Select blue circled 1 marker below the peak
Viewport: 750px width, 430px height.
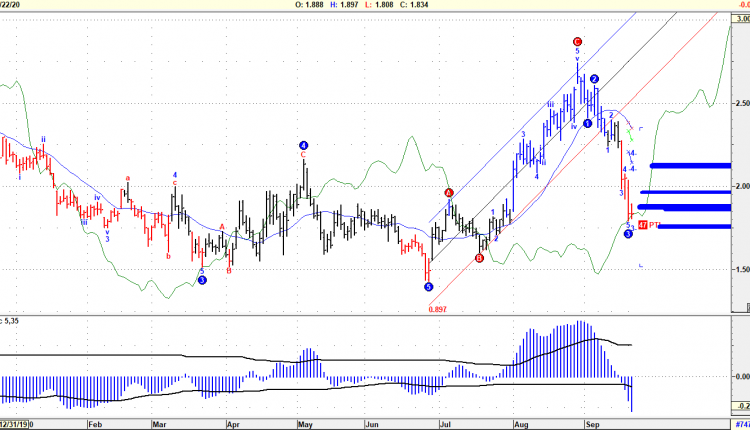coord(587,123)
